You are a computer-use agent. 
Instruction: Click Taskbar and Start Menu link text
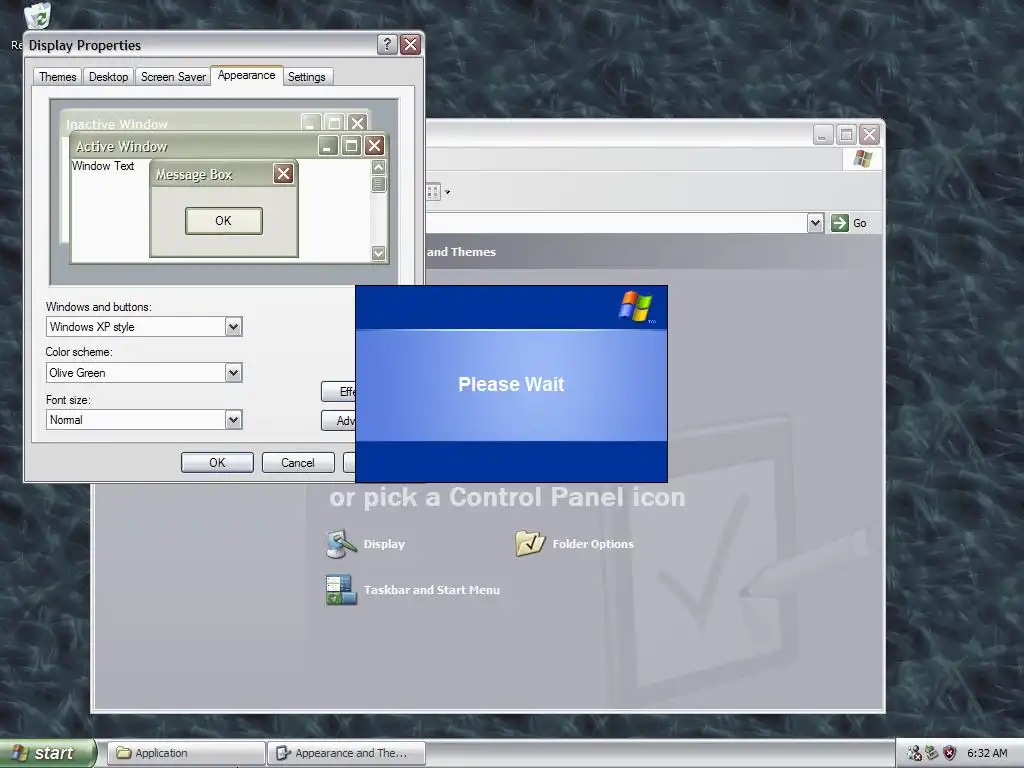[432, 590]
